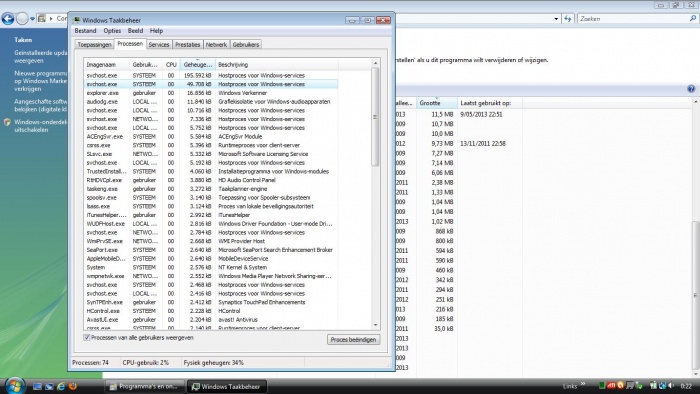Switch to the Services tab
Viewport: 700px width, 394px height.
coord(159,45)
